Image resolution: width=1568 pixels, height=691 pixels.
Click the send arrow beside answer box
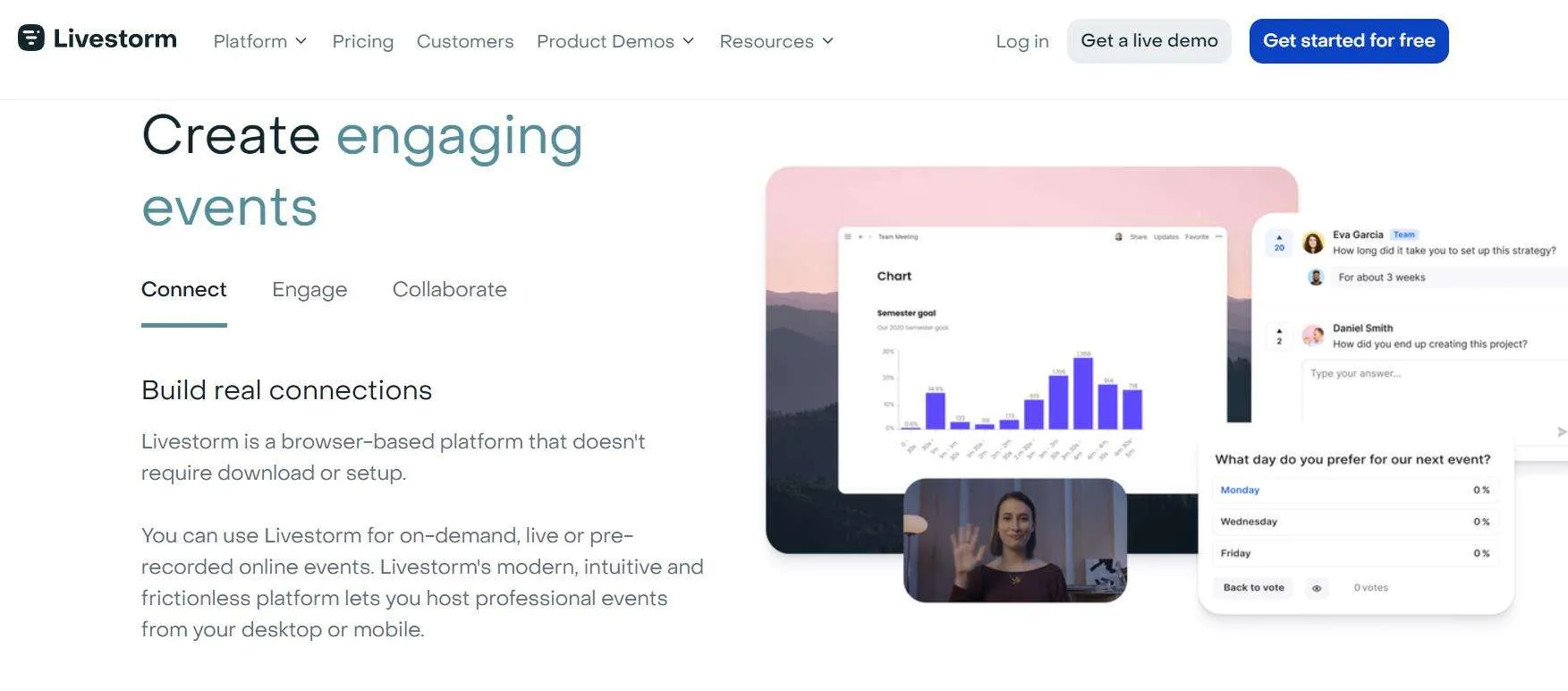pyautogui.click(x=1561, y=432)
